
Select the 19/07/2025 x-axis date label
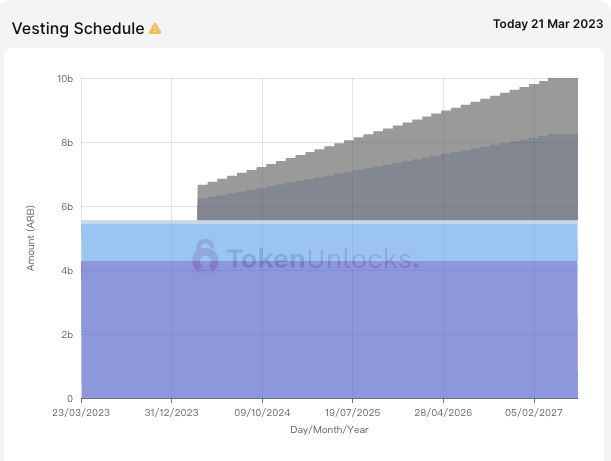click(352, 412)
